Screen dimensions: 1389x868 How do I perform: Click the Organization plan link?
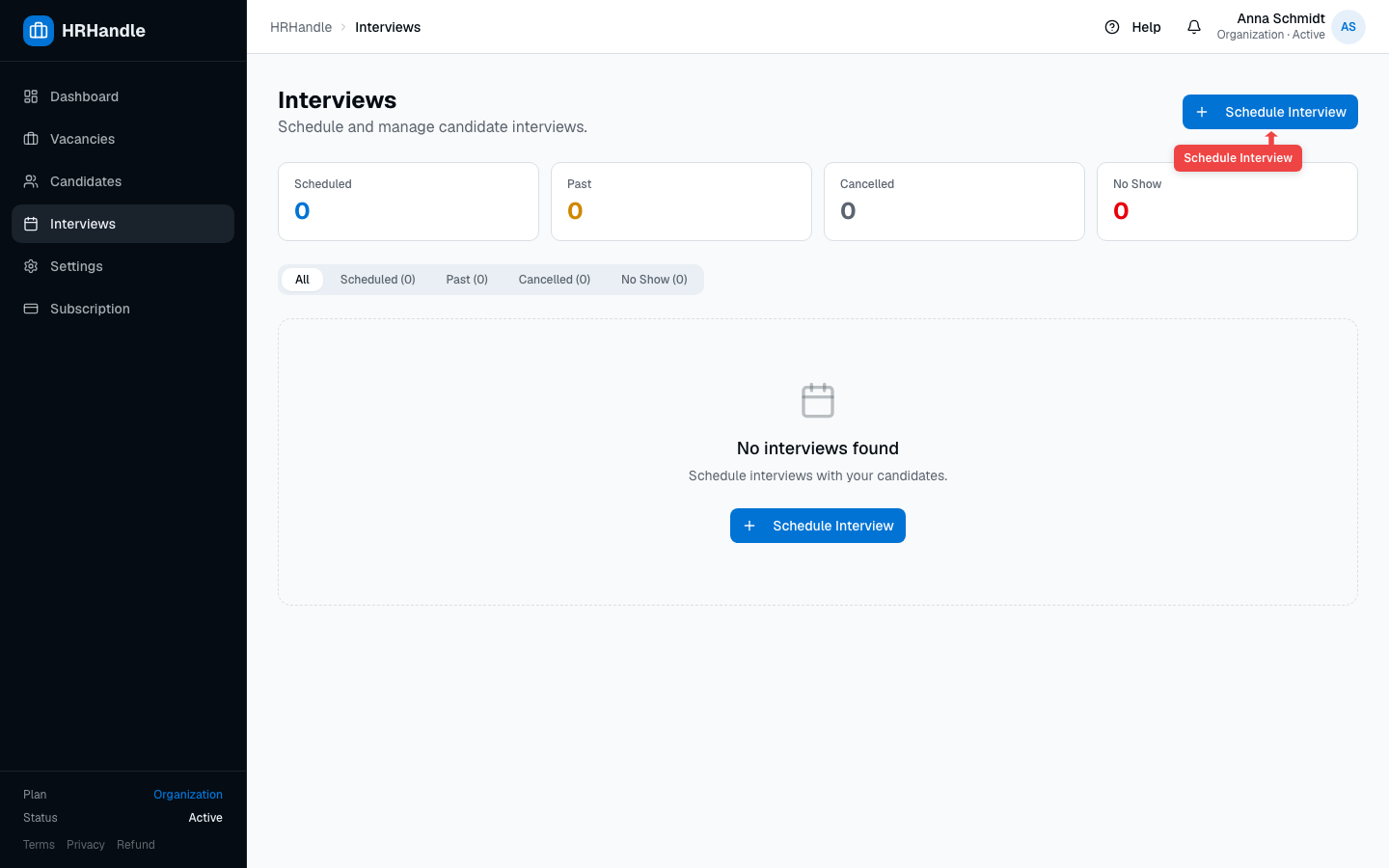[188, 795]
